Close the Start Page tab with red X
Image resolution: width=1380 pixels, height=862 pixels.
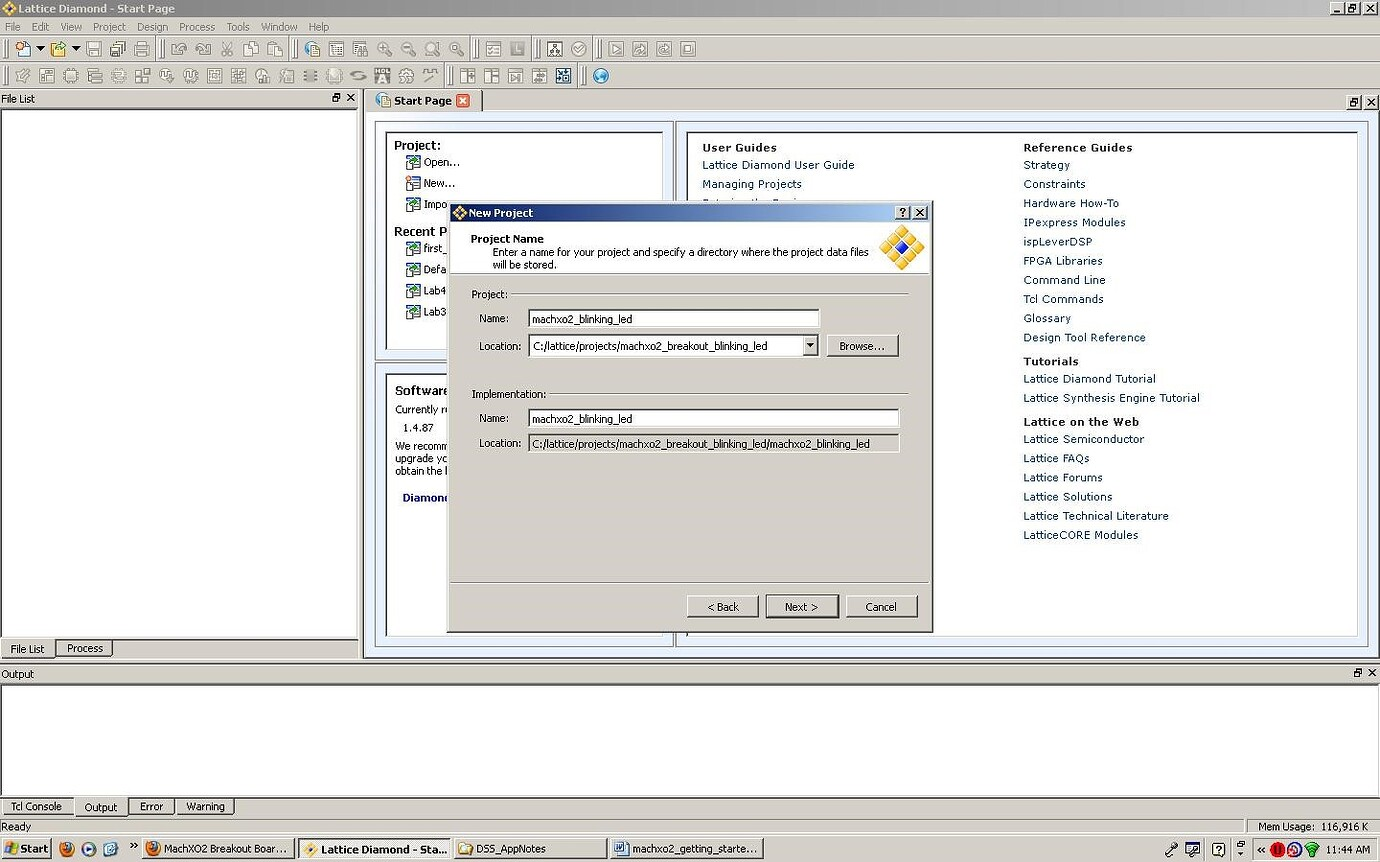[x=462, y=100]
